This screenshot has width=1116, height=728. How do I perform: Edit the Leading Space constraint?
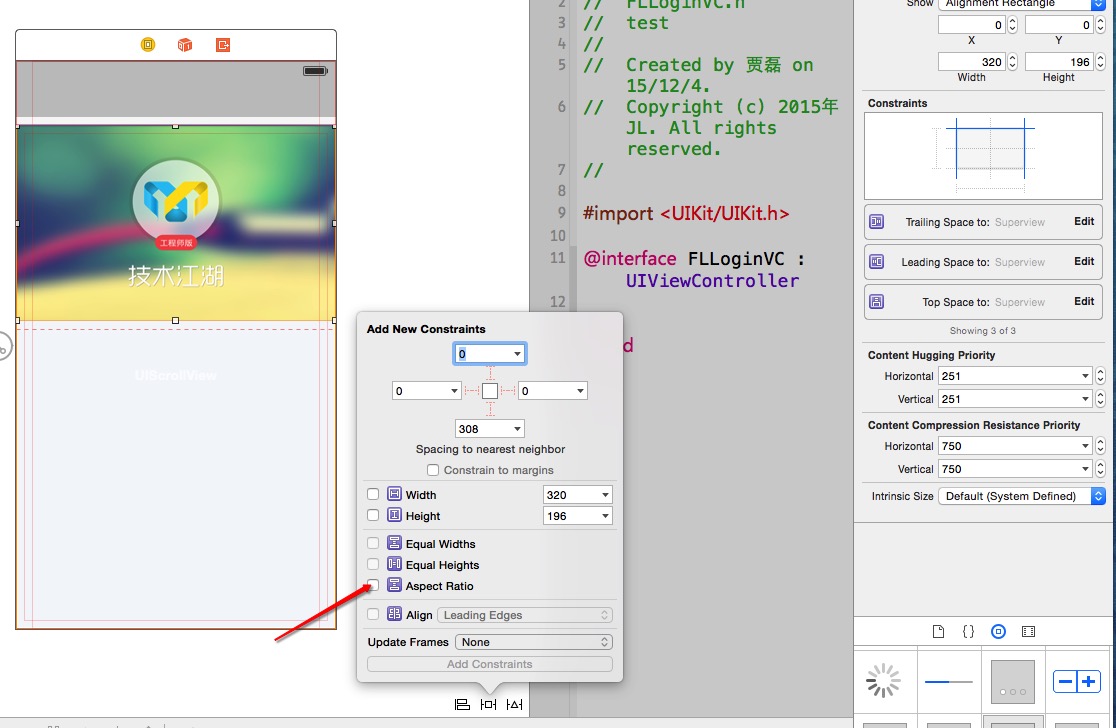[x=1084, y=261]
